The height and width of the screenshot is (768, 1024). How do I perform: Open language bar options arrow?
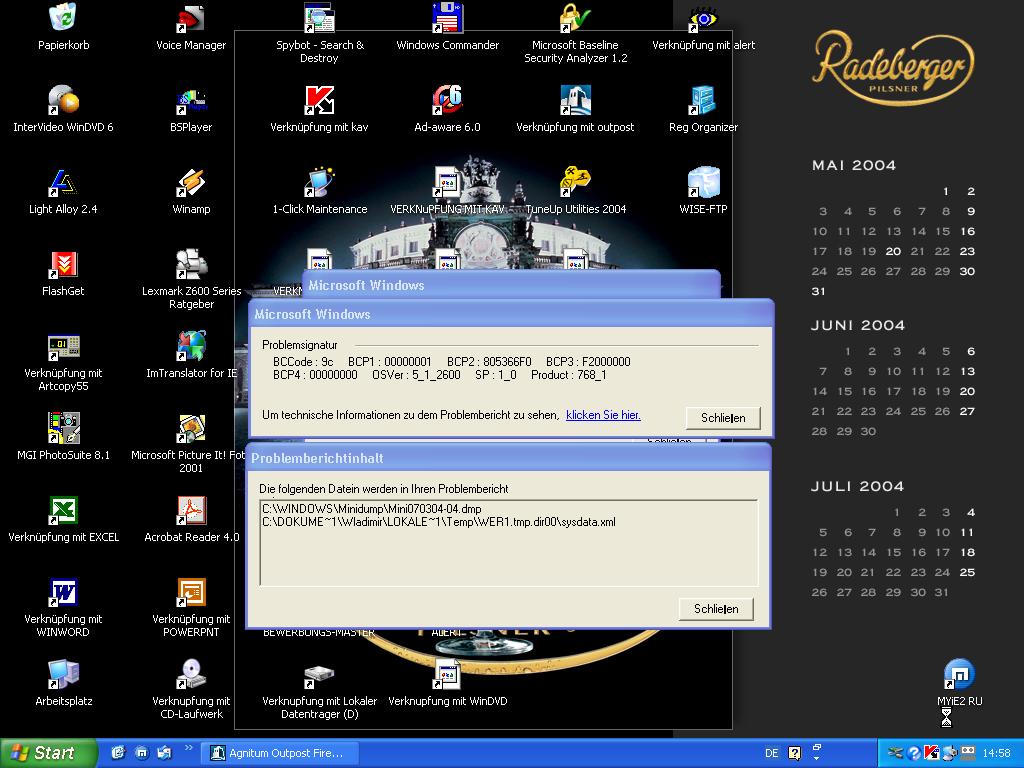click(816, 758)
